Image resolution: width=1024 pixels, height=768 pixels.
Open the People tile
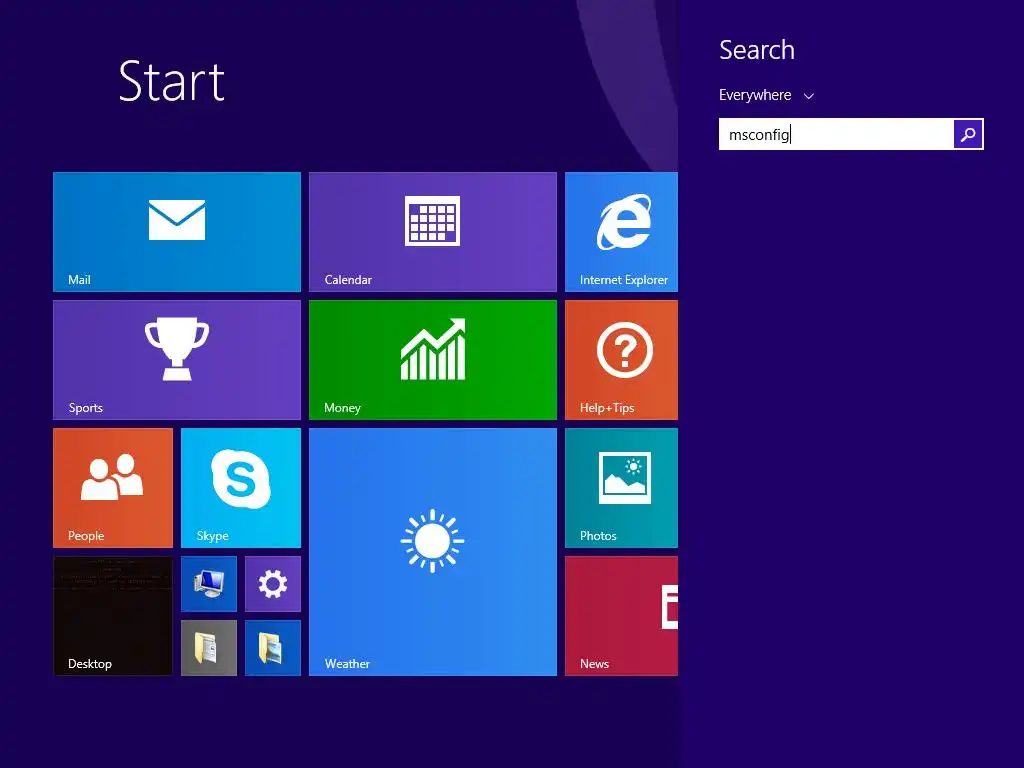113,488
